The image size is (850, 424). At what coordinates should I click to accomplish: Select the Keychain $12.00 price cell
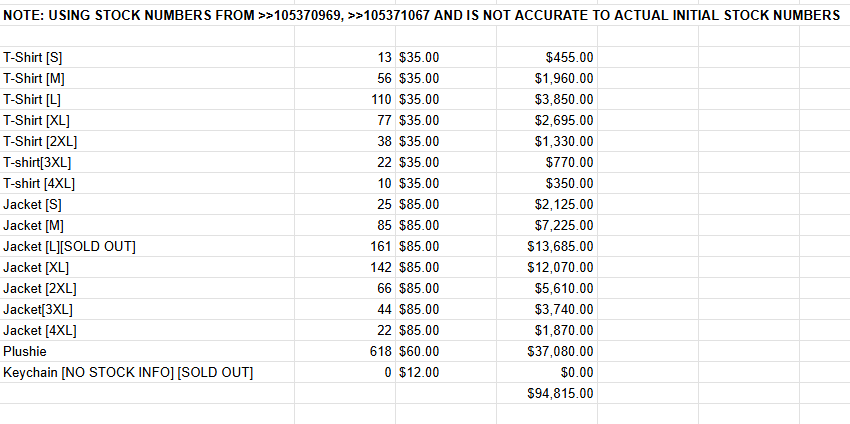point(419,373)
